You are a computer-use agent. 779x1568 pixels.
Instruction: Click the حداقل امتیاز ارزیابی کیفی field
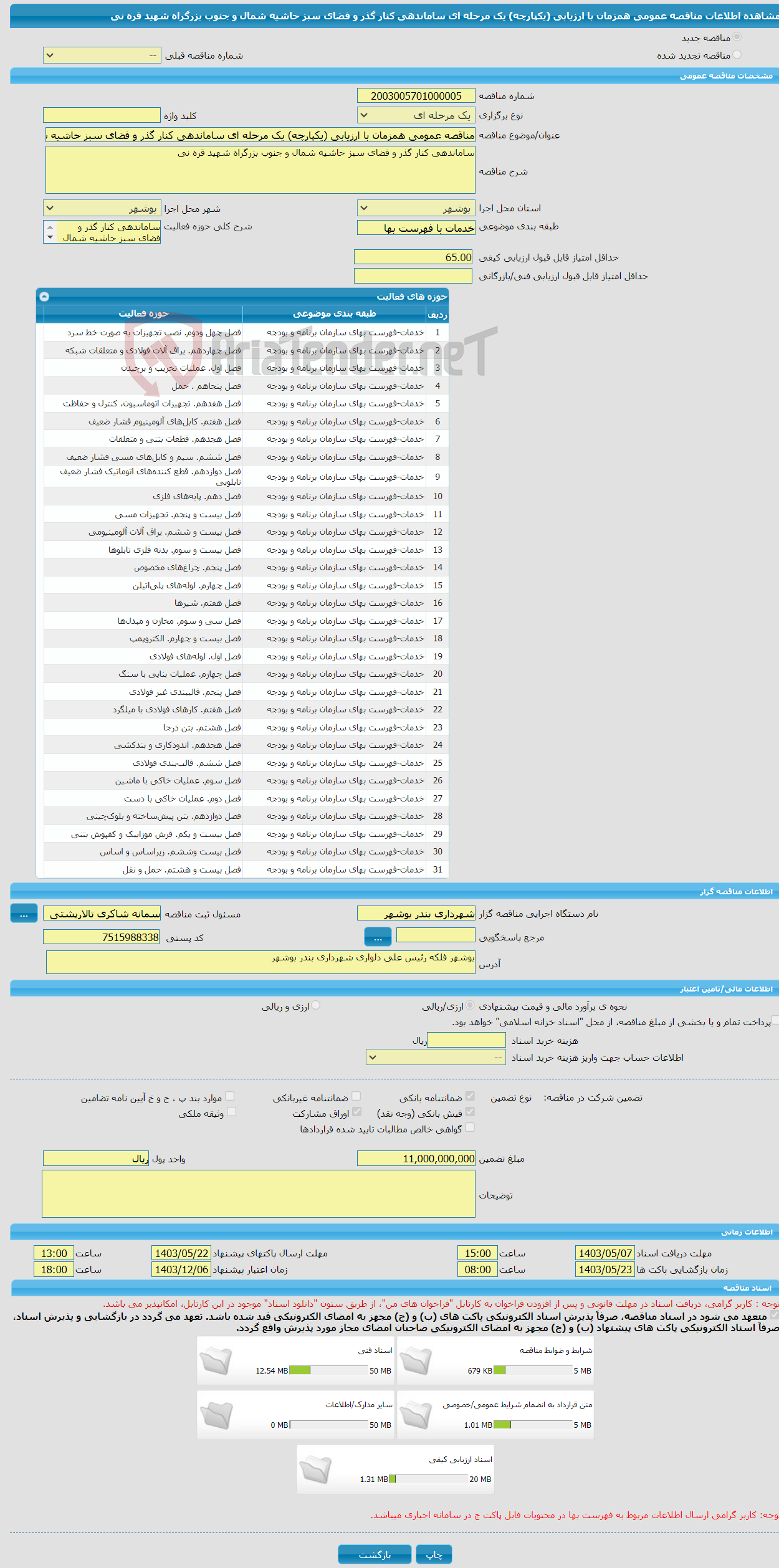pos(413,257)
